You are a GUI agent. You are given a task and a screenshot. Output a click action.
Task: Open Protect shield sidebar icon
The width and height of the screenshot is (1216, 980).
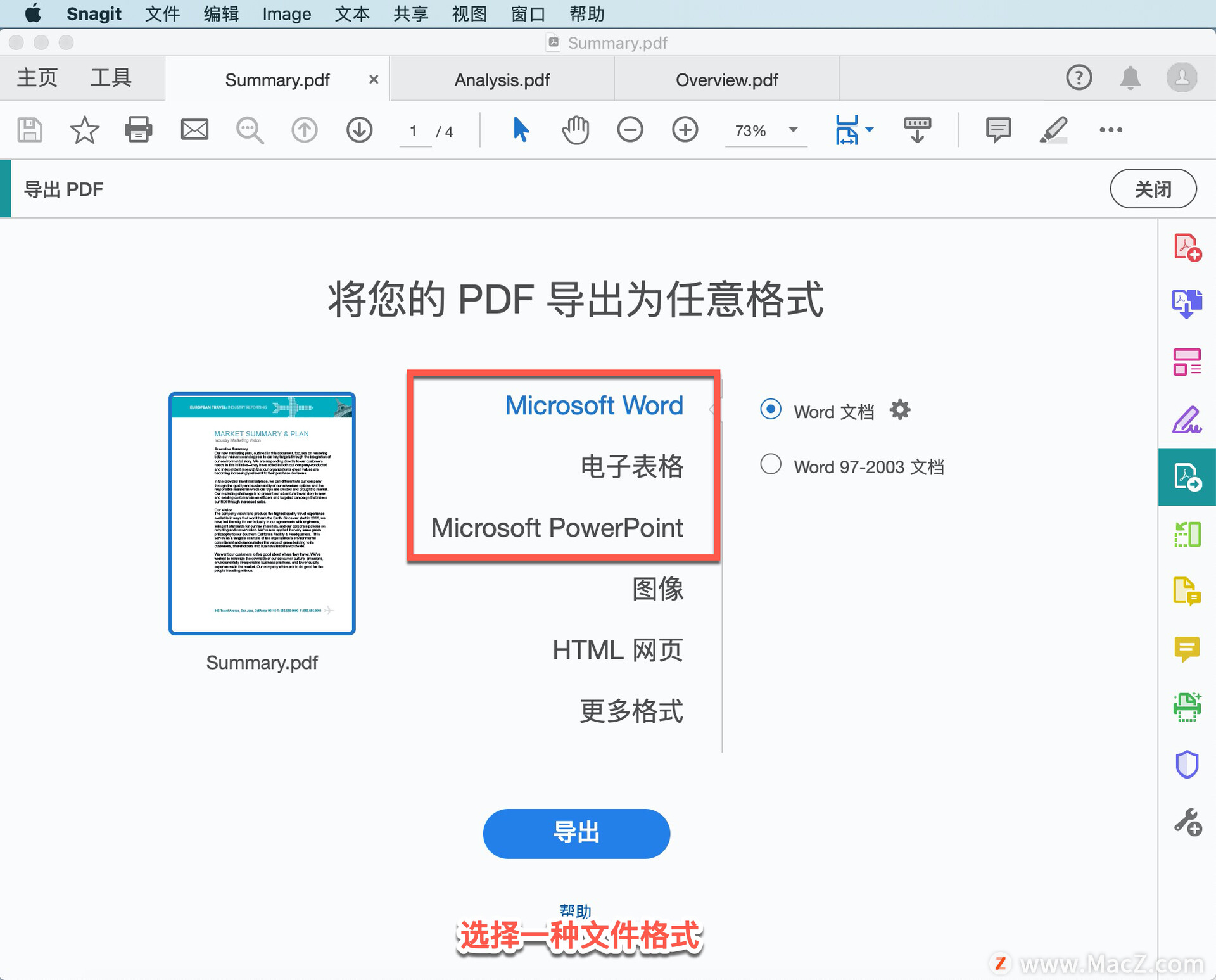(1187, 765)
